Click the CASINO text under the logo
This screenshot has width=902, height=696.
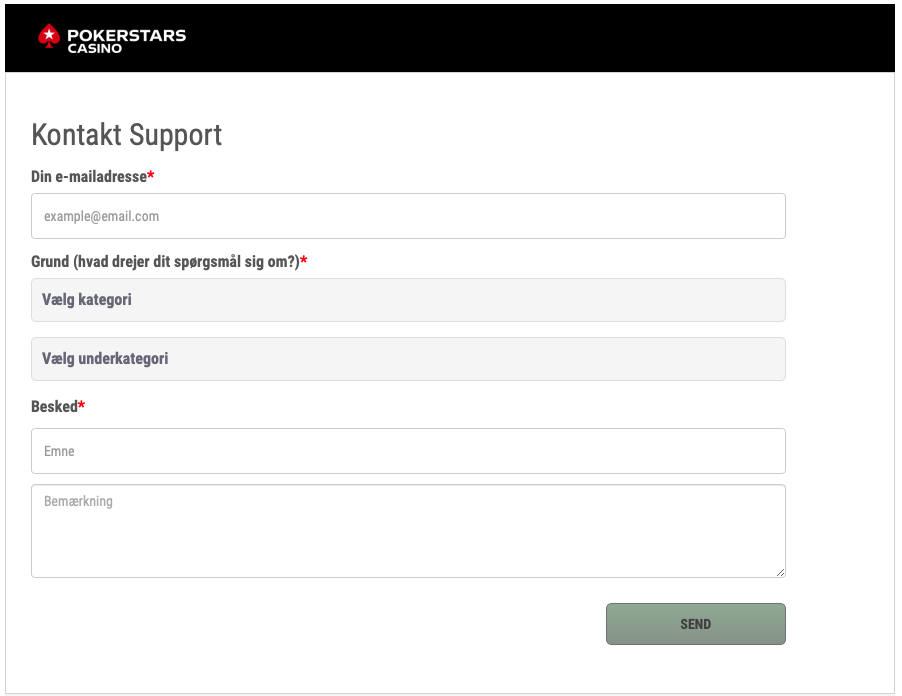[x=95, y=48]
